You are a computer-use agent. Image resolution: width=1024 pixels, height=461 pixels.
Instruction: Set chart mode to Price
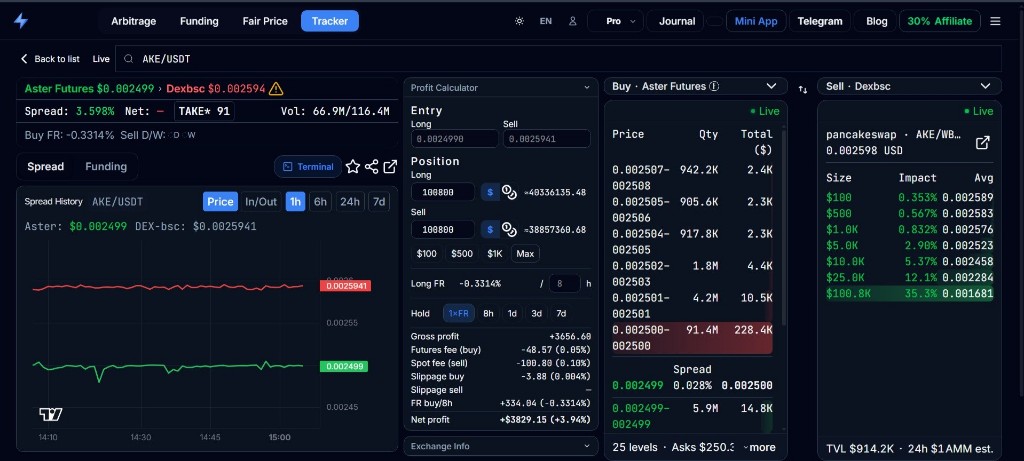tap(220, 202)
